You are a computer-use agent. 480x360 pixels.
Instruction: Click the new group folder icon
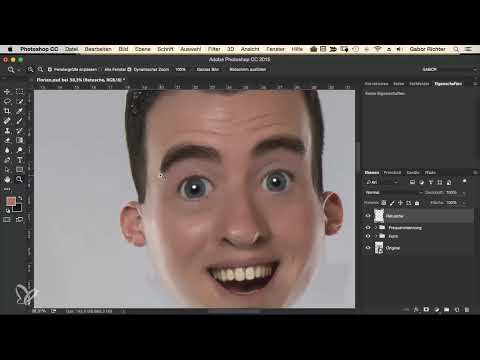pyautogui.click(x=447, y=310)
